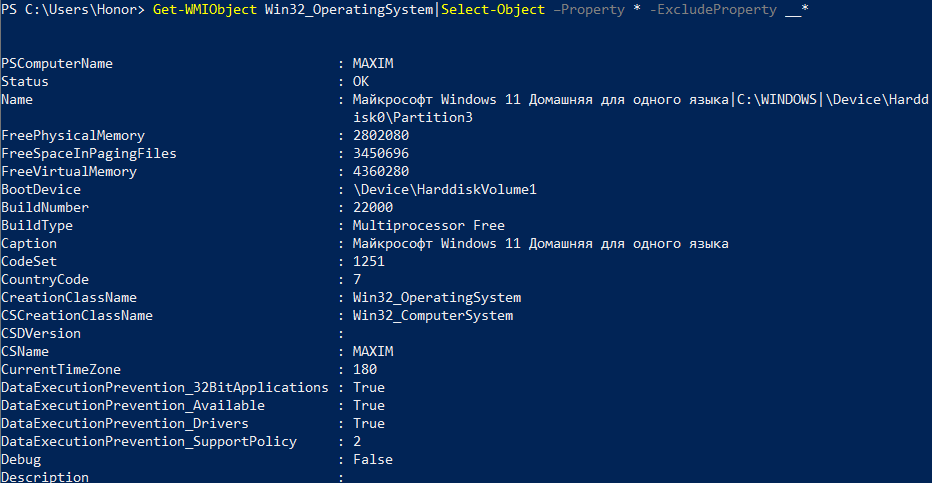Click the CSCreationClassName Win32_ComputerSystem value
This screenshot has height=483, width=932.
[x=433, y=315]
